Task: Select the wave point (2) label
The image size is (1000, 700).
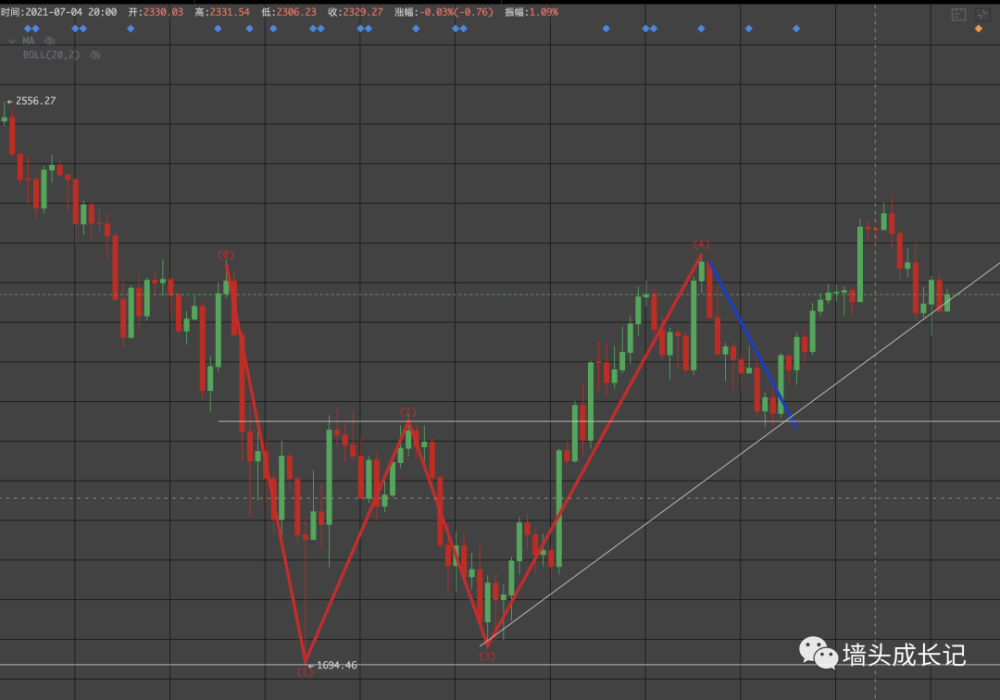Action: point(408,412)
